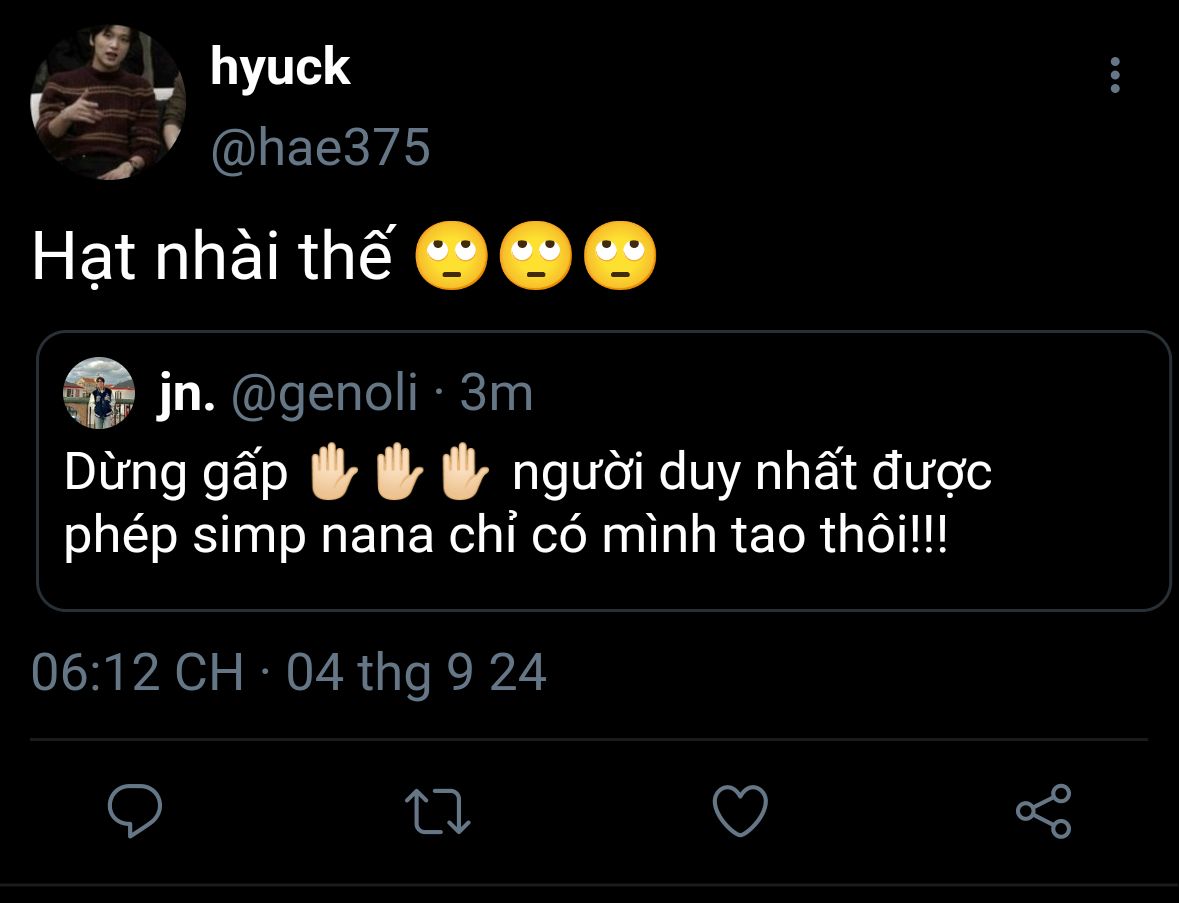
Task: Open the quoted tweet starting with "Dừng gấp"
Action: click(604, 505)
